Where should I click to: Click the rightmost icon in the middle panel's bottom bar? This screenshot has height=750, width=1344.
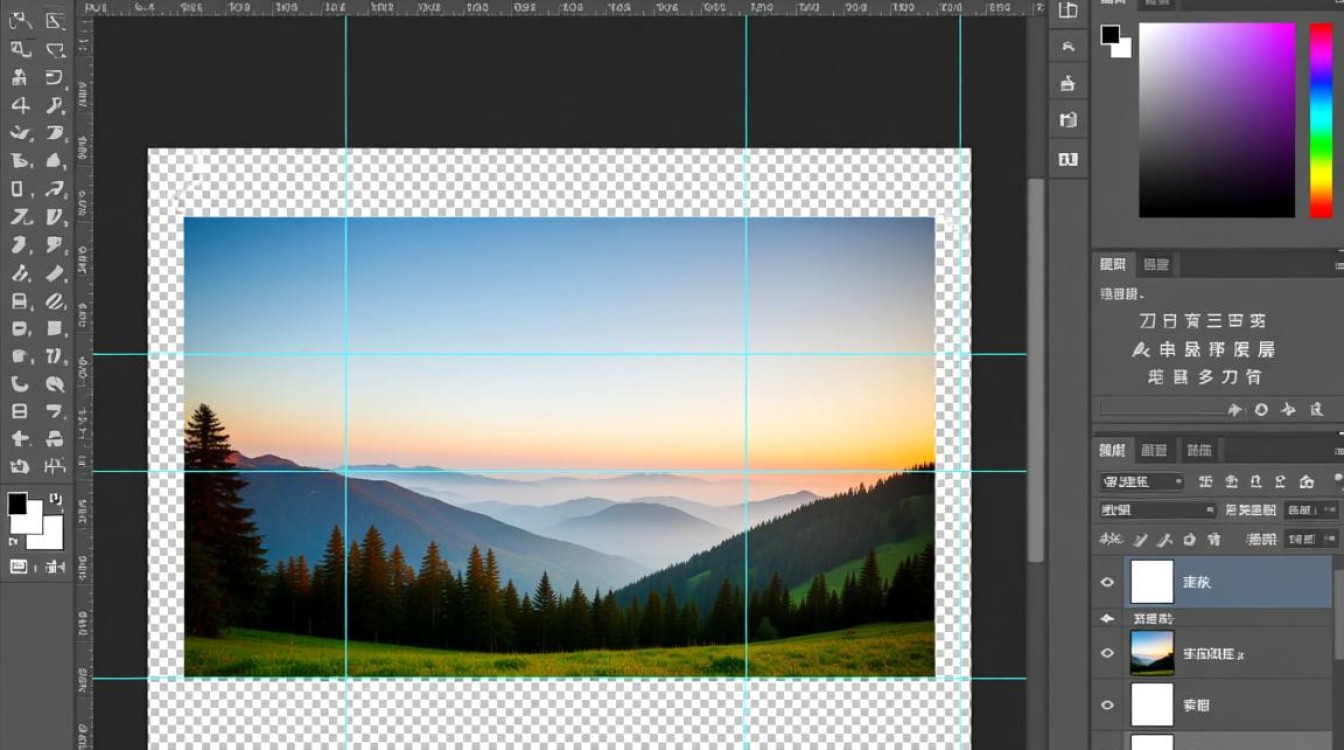(x=1317, y=409)
